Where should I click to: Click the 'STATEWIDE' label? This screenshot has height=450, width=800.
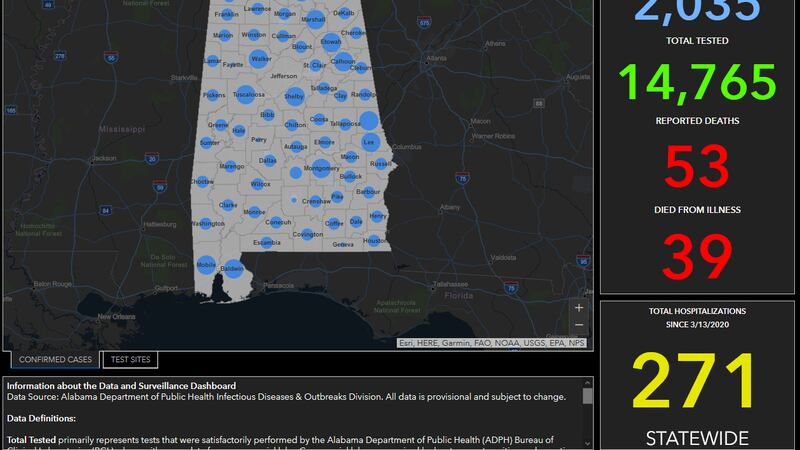[697, 438]
